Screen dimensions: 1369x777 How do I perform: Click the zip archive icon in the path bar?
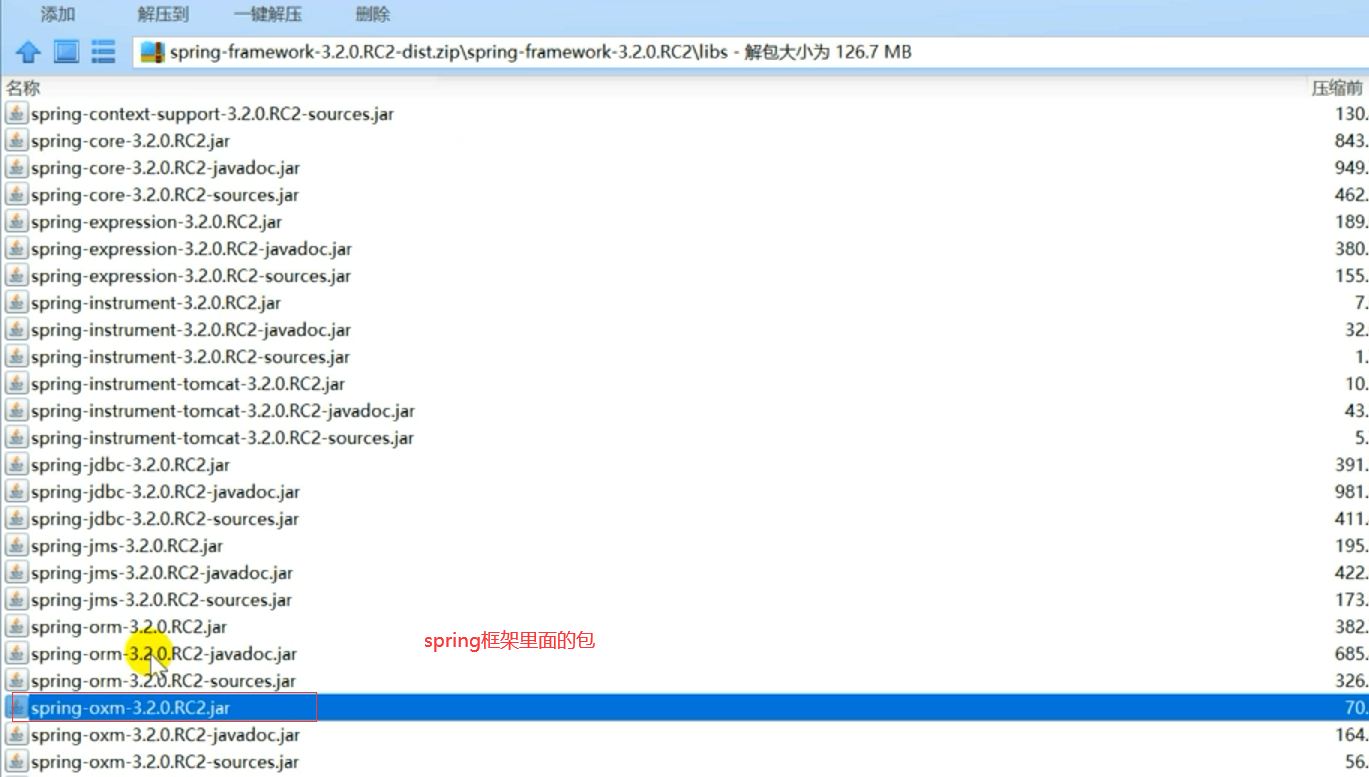pyautogui.click(x=152, y=52)
